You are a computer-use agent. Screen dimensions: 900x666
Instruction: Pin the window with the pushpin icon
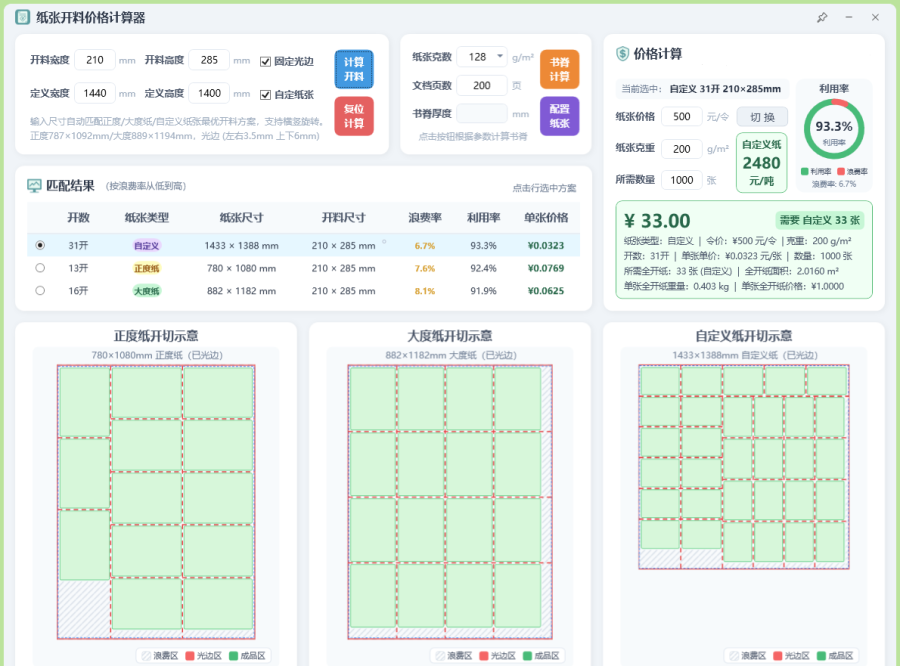point(822,17)
